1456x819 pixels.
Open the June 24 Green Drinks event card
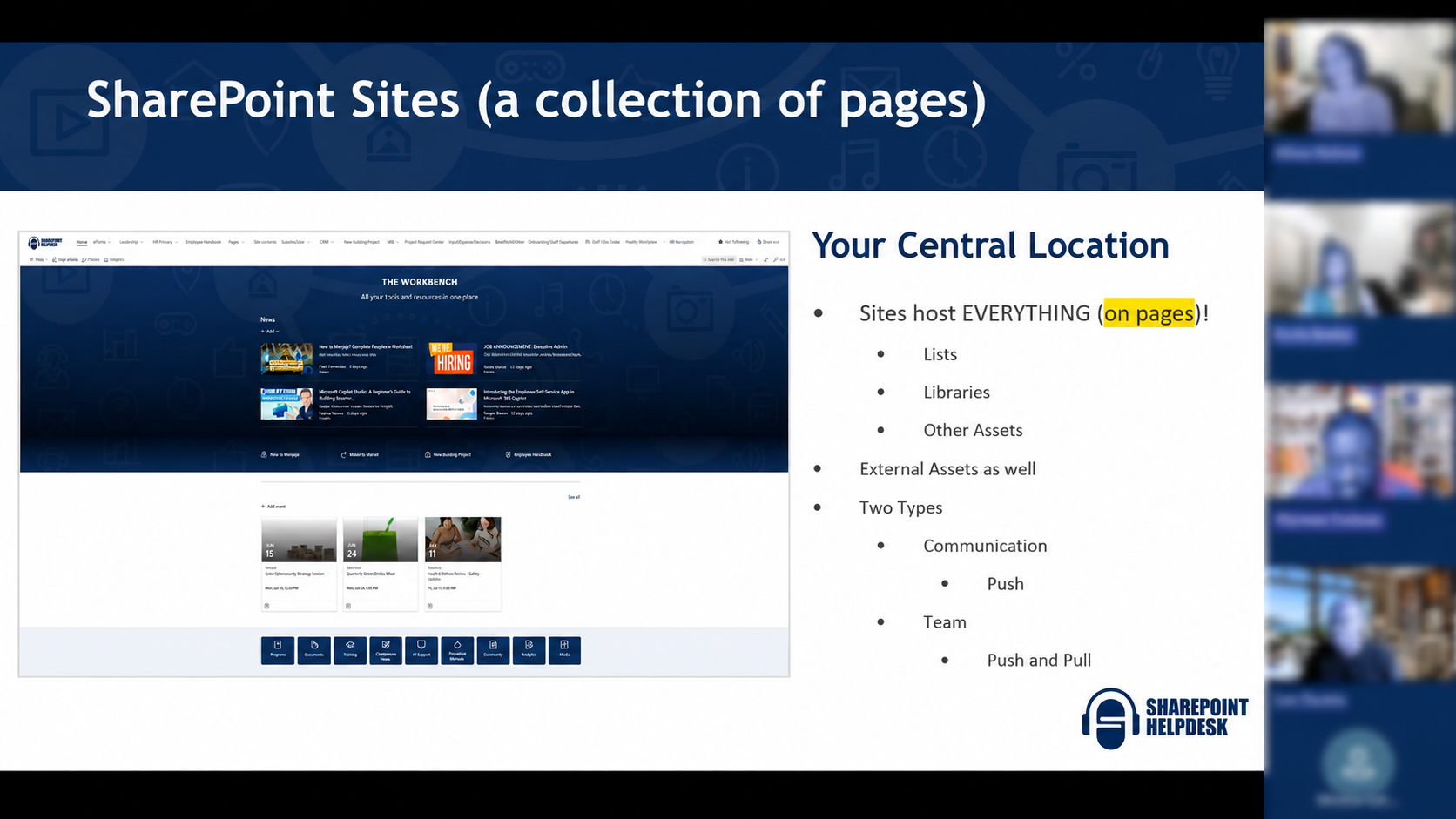(x=381, y=564)
